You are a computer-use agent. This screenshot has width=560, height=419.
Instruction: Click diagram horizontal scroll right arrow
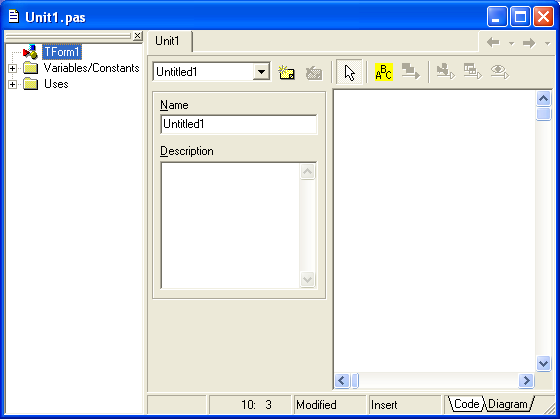pyautogui.click(x=526, y=380)
